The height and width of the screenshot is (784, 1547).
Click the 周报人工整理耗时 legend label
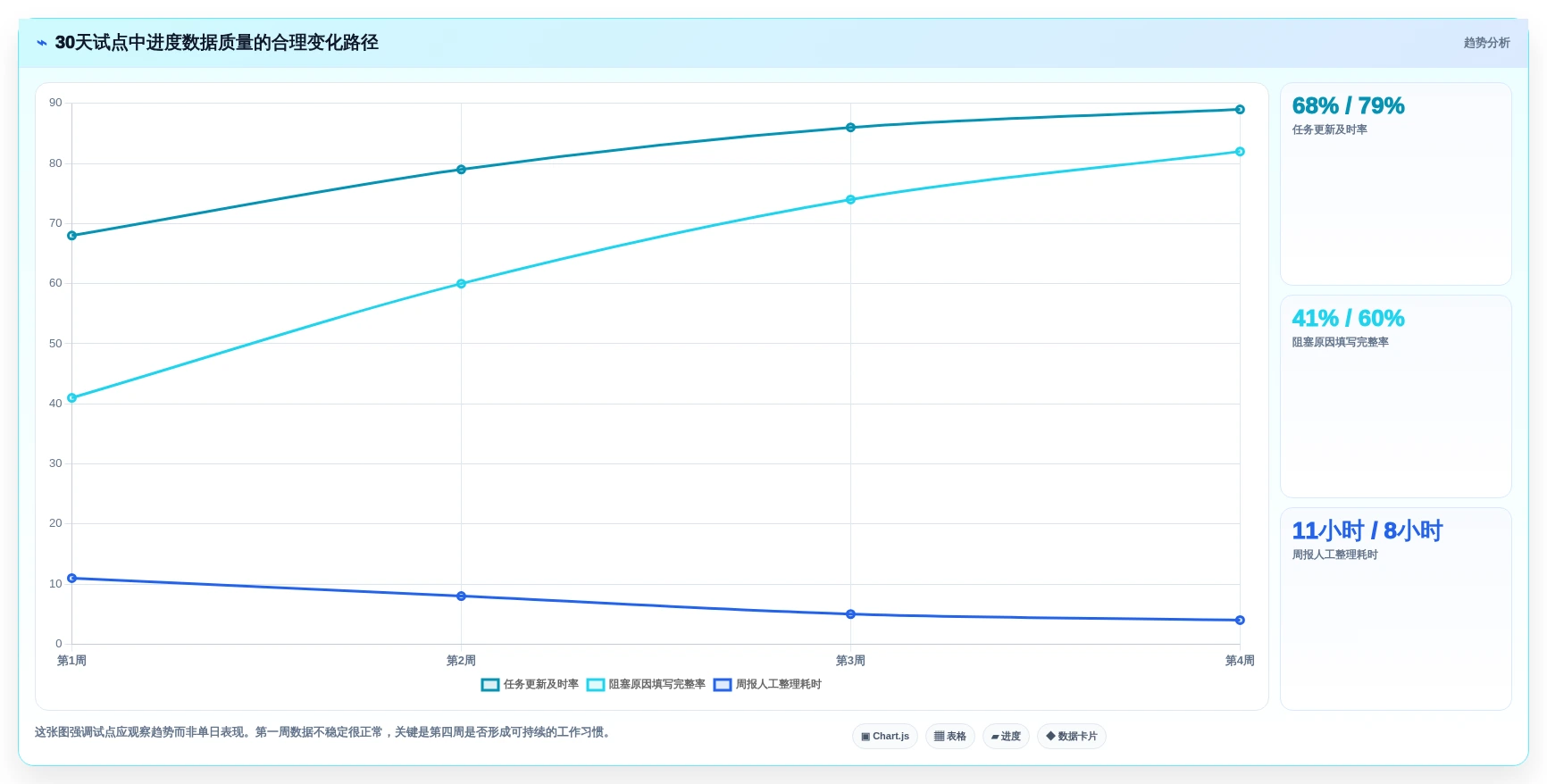tap(779, 685)
